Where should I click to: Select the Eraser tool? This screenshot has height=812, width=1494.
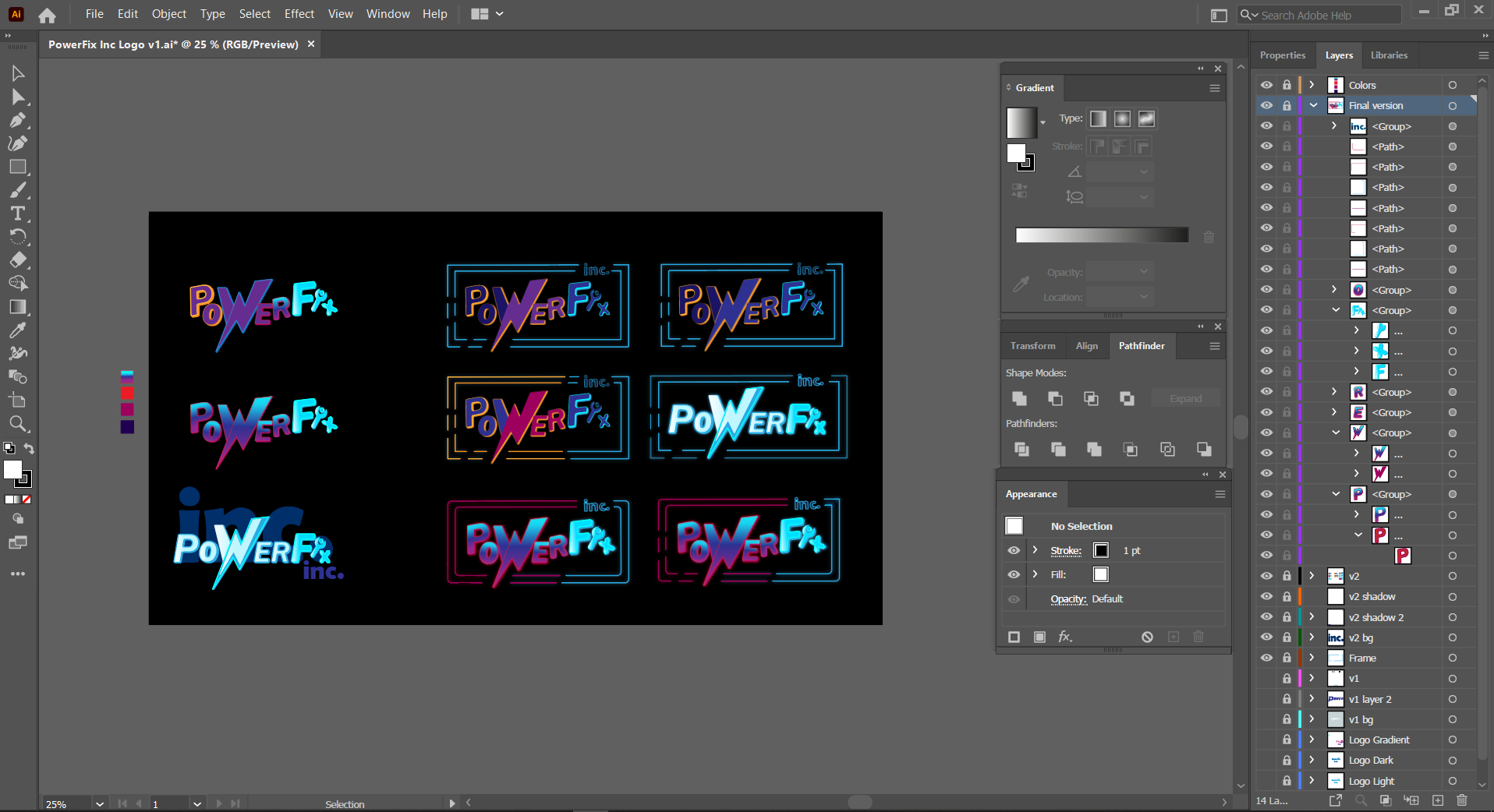[x=18, y=260]
